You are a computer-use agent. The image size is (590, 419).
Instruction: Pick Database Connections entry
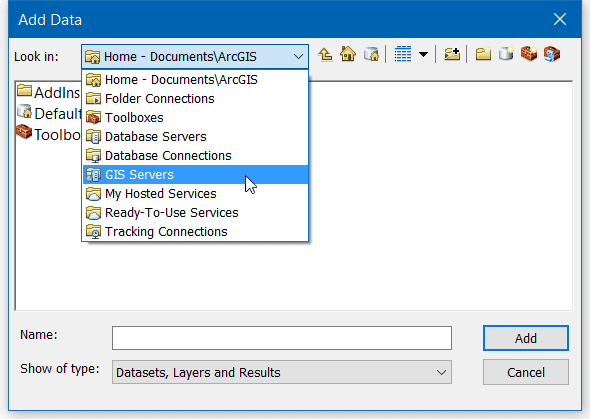[x=195, y=155]
